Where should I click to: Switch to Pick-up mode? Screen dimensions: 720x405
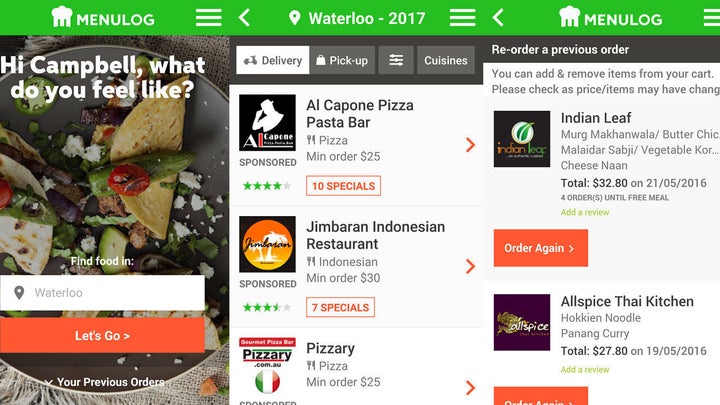pos(342,60)
